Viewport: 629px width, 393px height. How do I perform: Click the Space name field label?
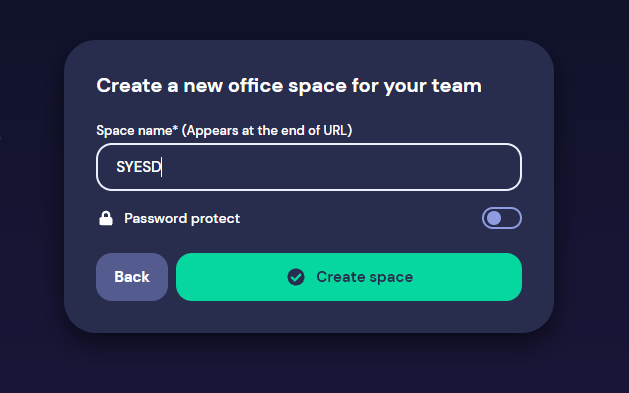(224, 130)
